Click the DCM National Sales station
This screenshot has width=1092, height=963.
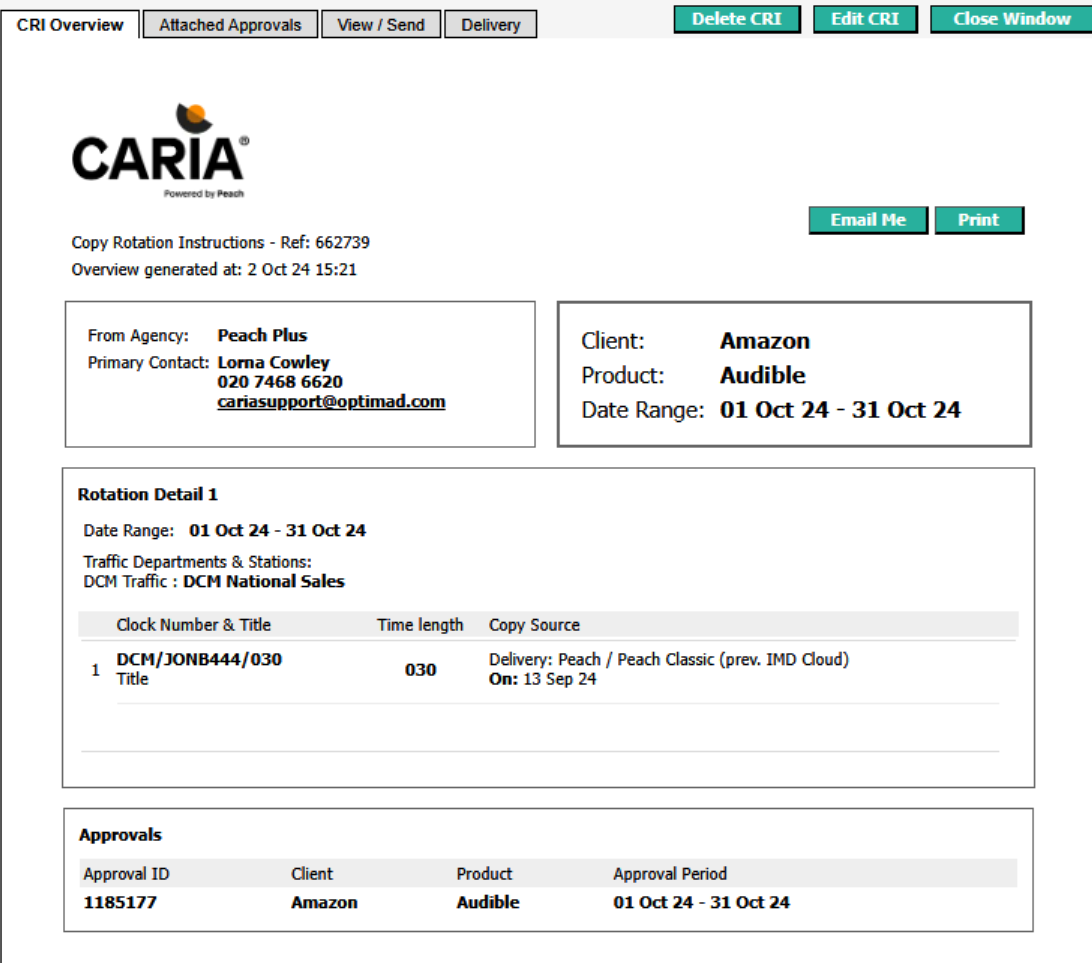[264, 581]
